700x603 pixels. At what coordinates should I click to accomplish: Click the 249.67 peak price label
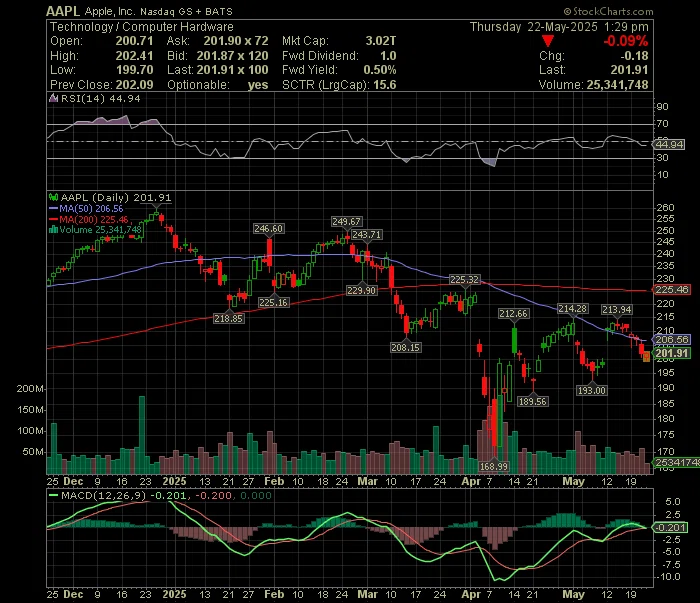point(346,221)
